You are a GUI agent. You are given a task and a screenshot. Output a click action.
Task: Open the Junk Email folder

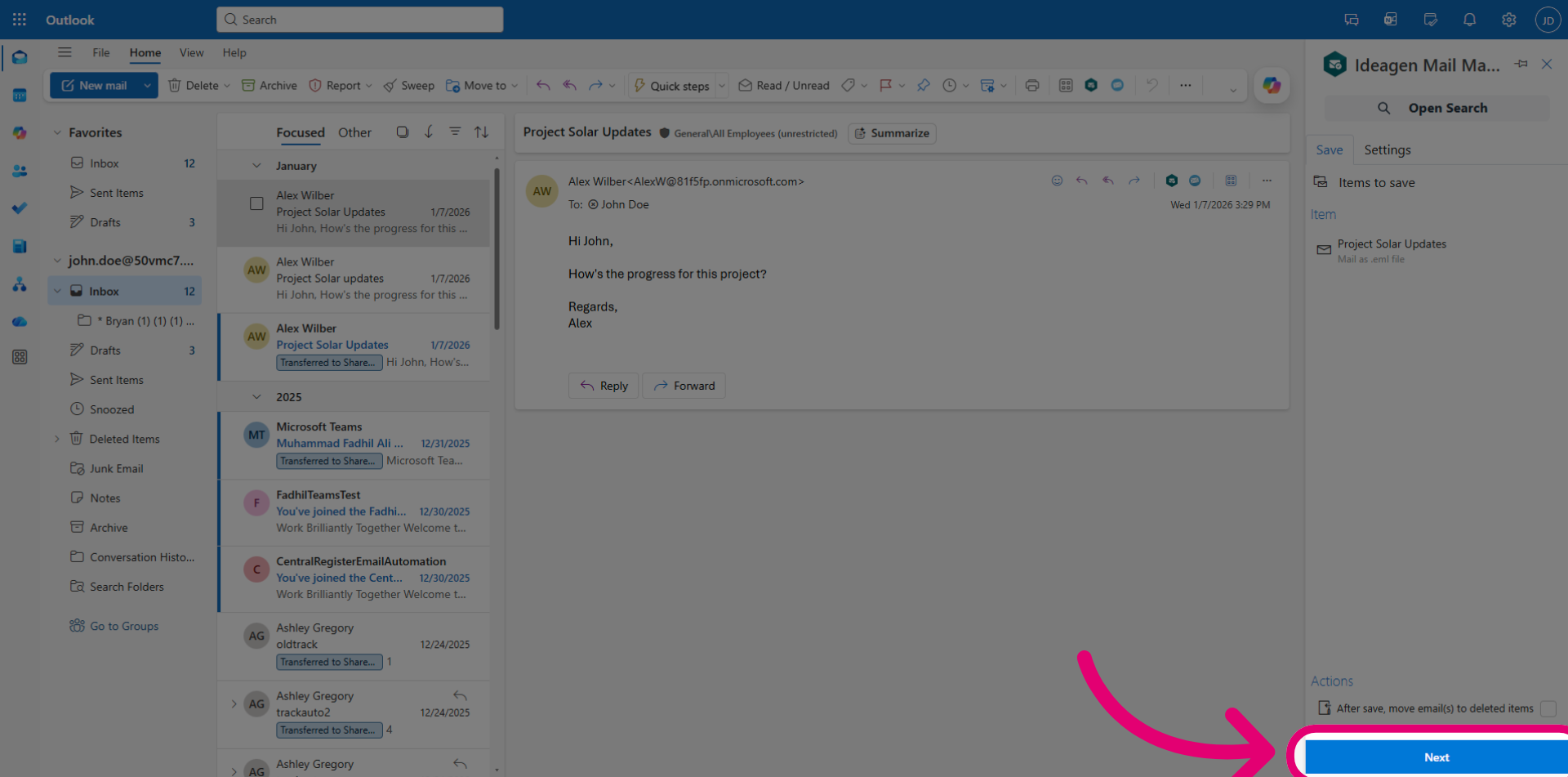click(116, 468)
